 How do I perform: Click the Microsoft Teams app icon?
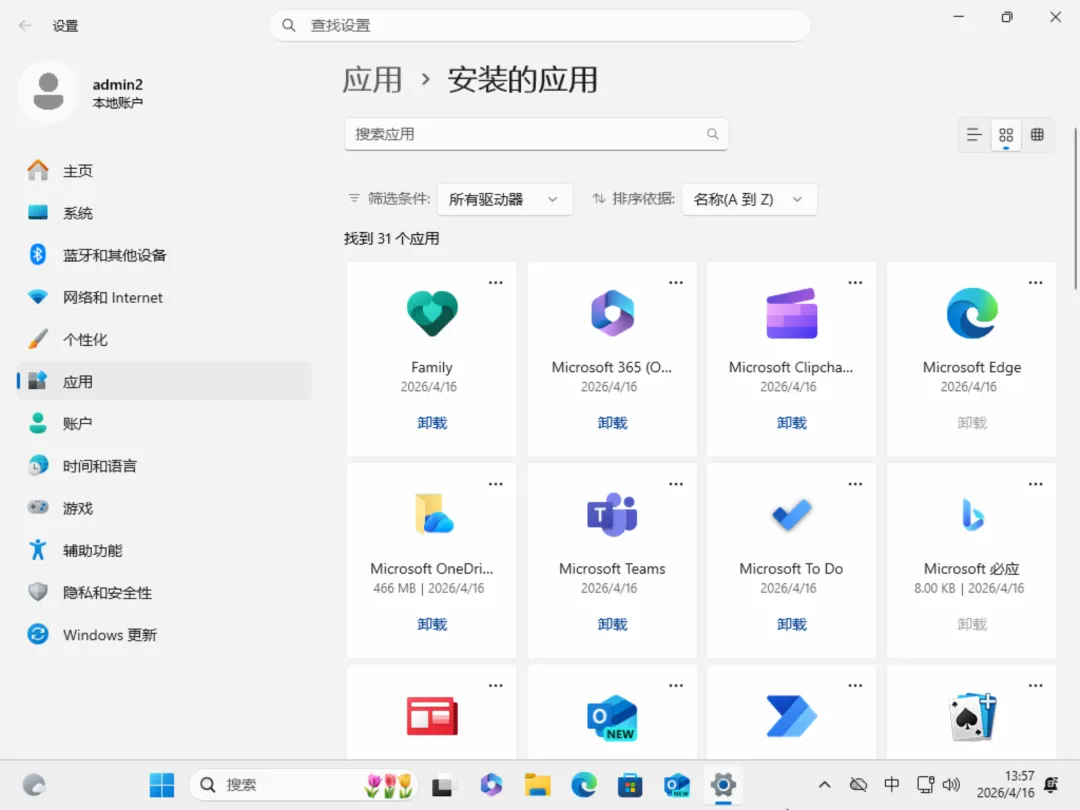pyautogui.click(x=612, y=514)
